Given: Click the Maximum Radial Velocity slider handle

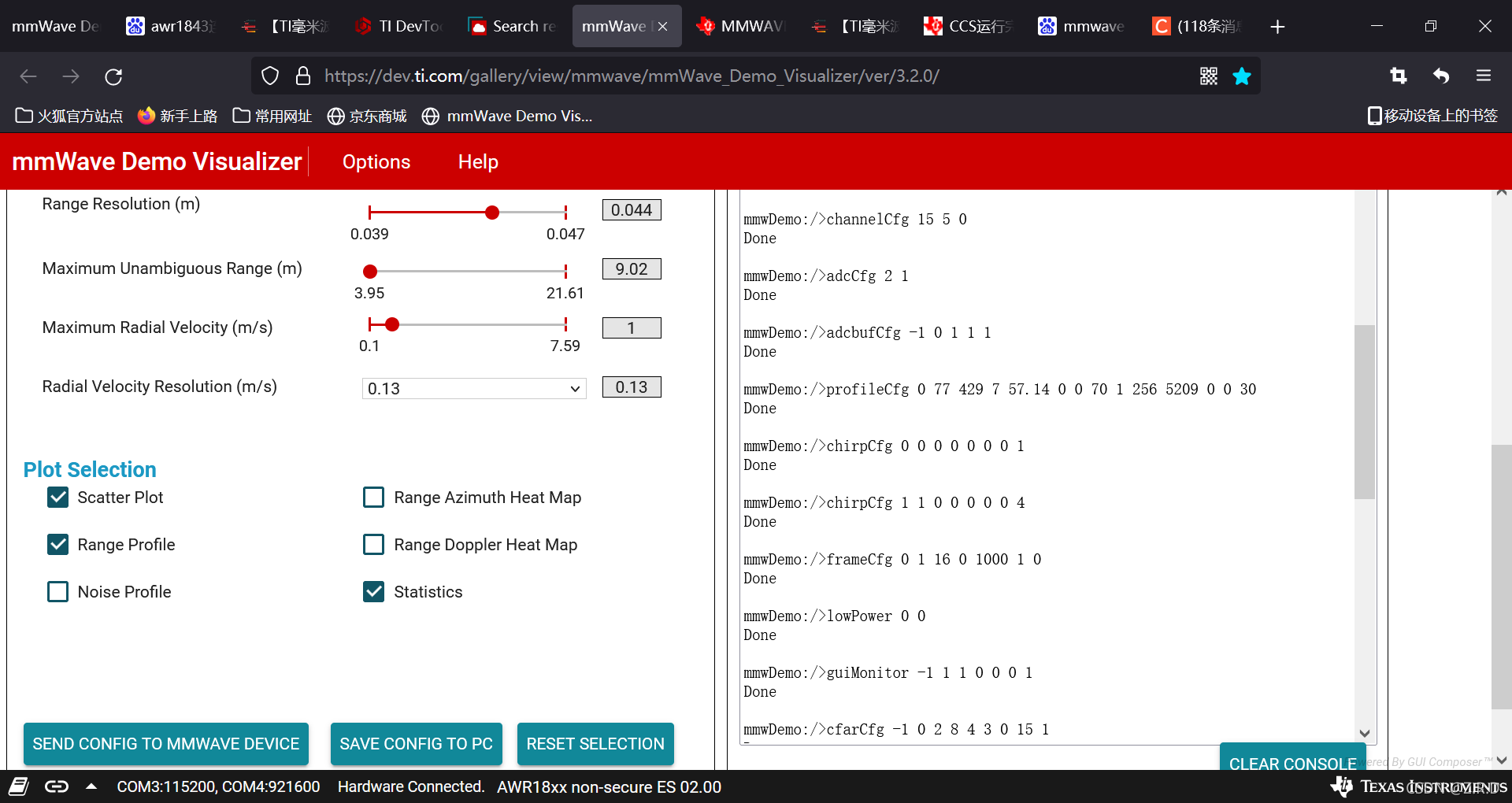Looking at the screenshot, I should pyautogui.click(x=392, y=324).
